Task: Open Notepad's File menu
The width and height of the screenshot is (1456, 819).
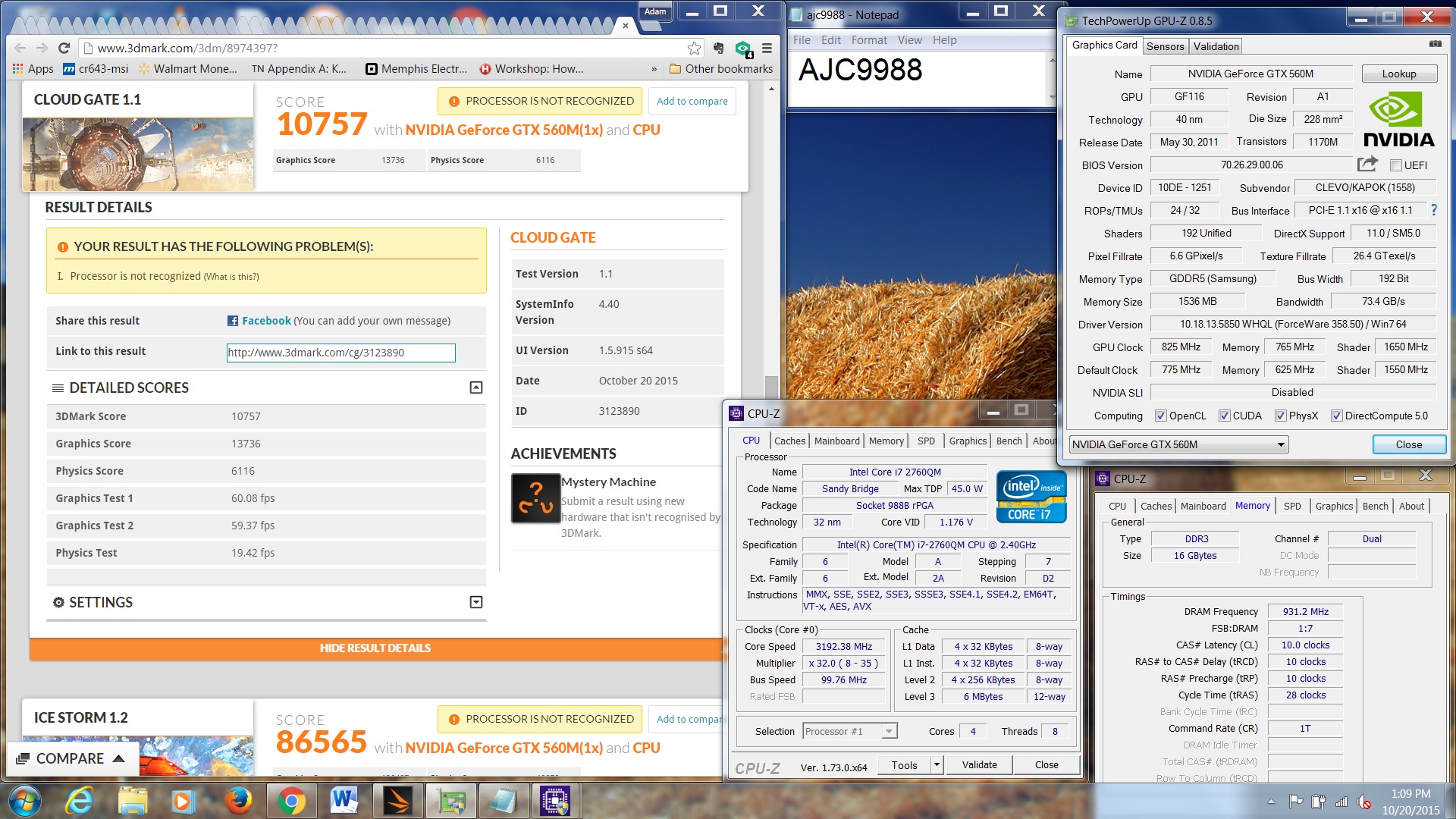Action: (x=802, y=40)
